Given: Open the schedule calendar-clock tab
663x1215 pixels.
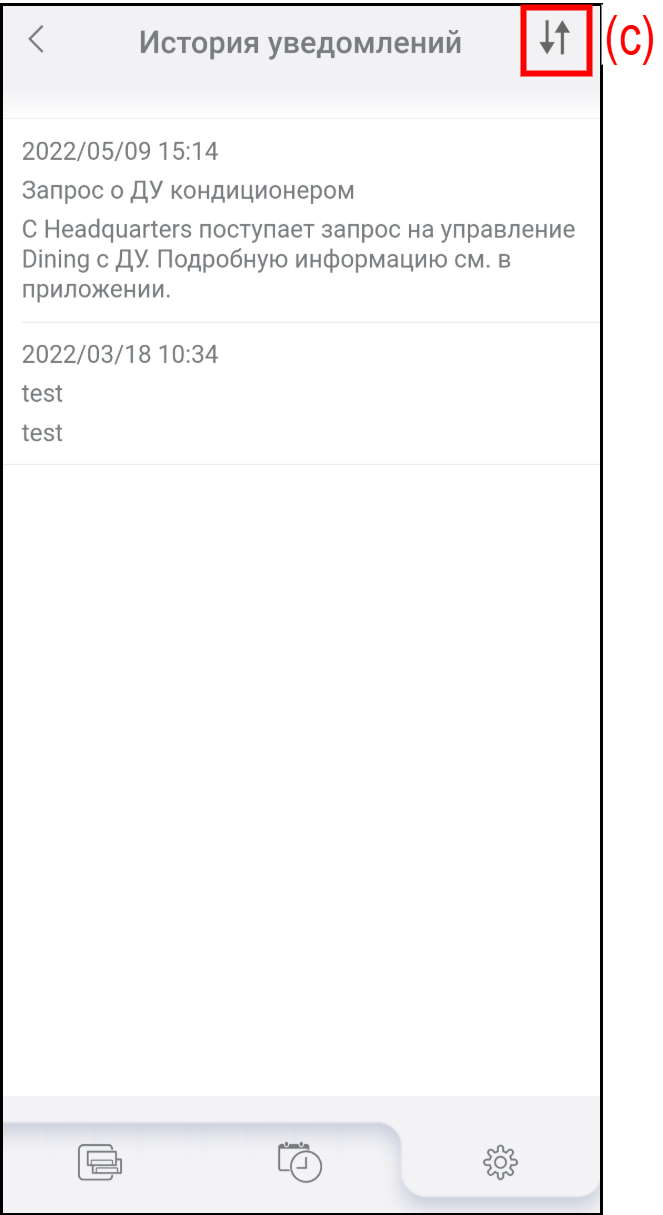Looking at the screenshot, I should click(299, 1162).
